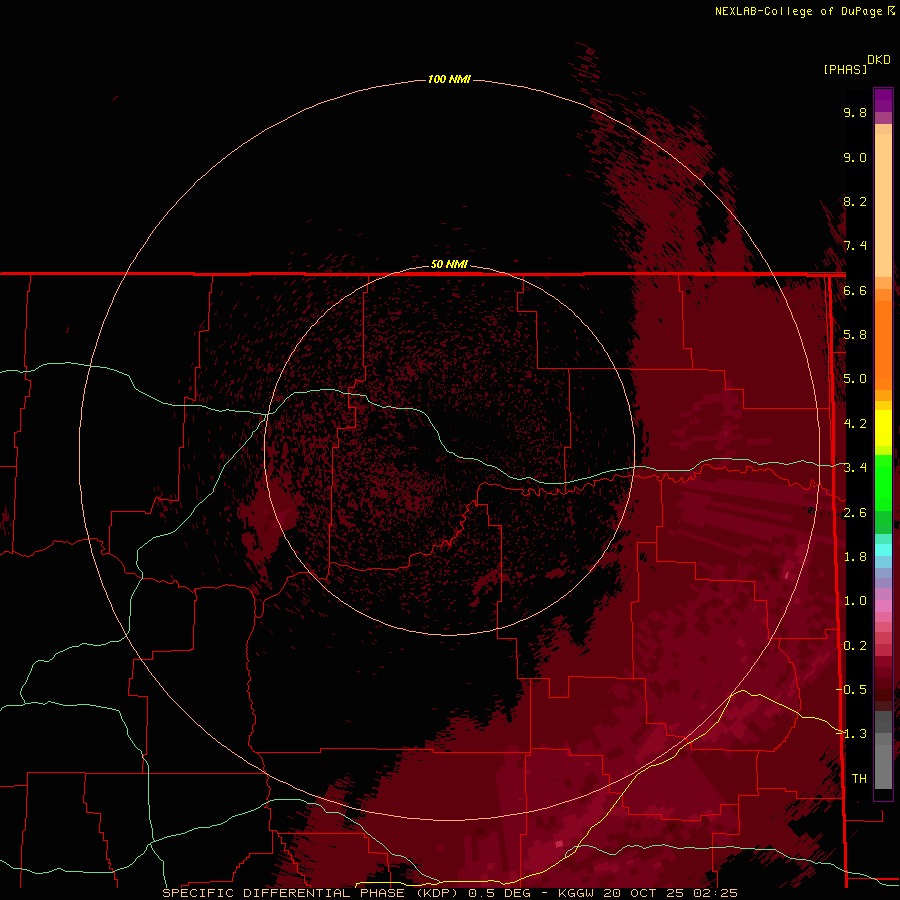Click the 6.6 scale value
This screenshot has width=900, height=900.
coord(855,290)
